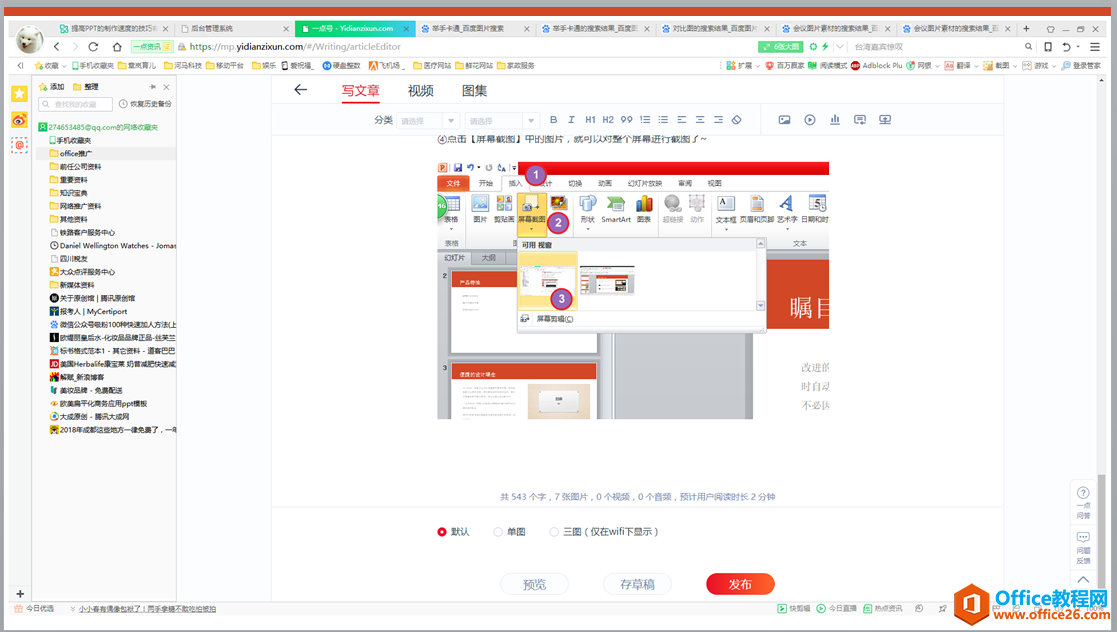The image size is (1117, 632).
Task: Choose the 单图 single-image option
Action: pyautogui.click(x=497, y=531)
